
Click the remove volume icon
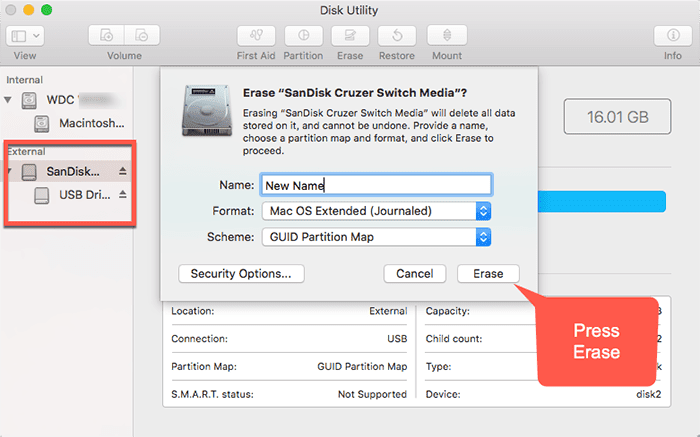click(139, 36)
